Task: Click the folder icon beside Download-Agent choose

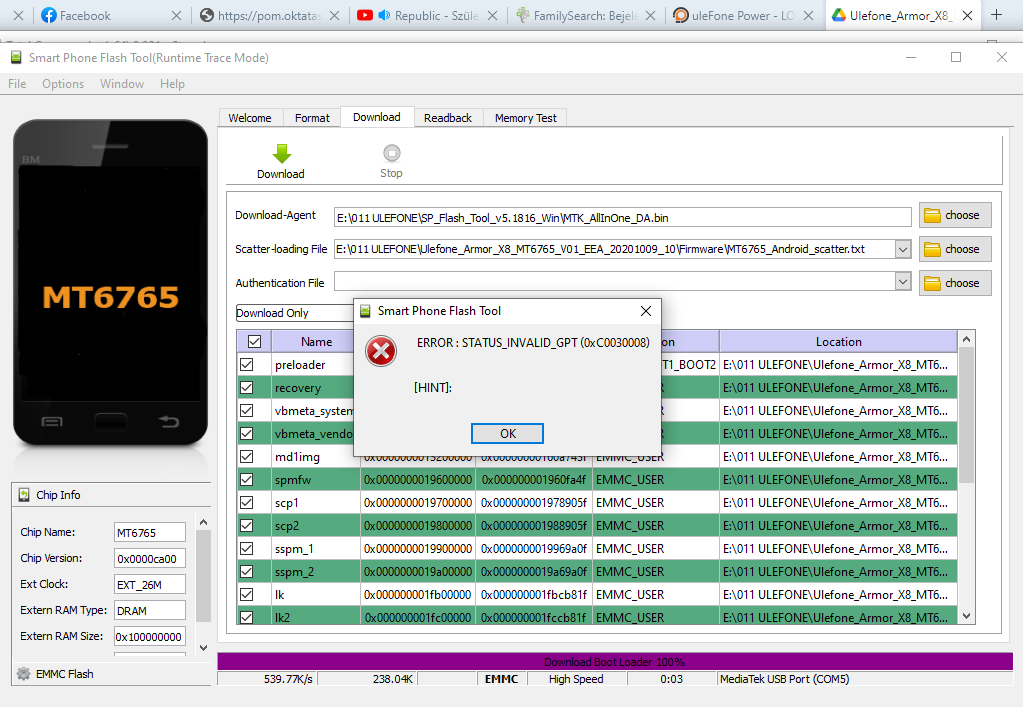Action: tap(932, 215)
